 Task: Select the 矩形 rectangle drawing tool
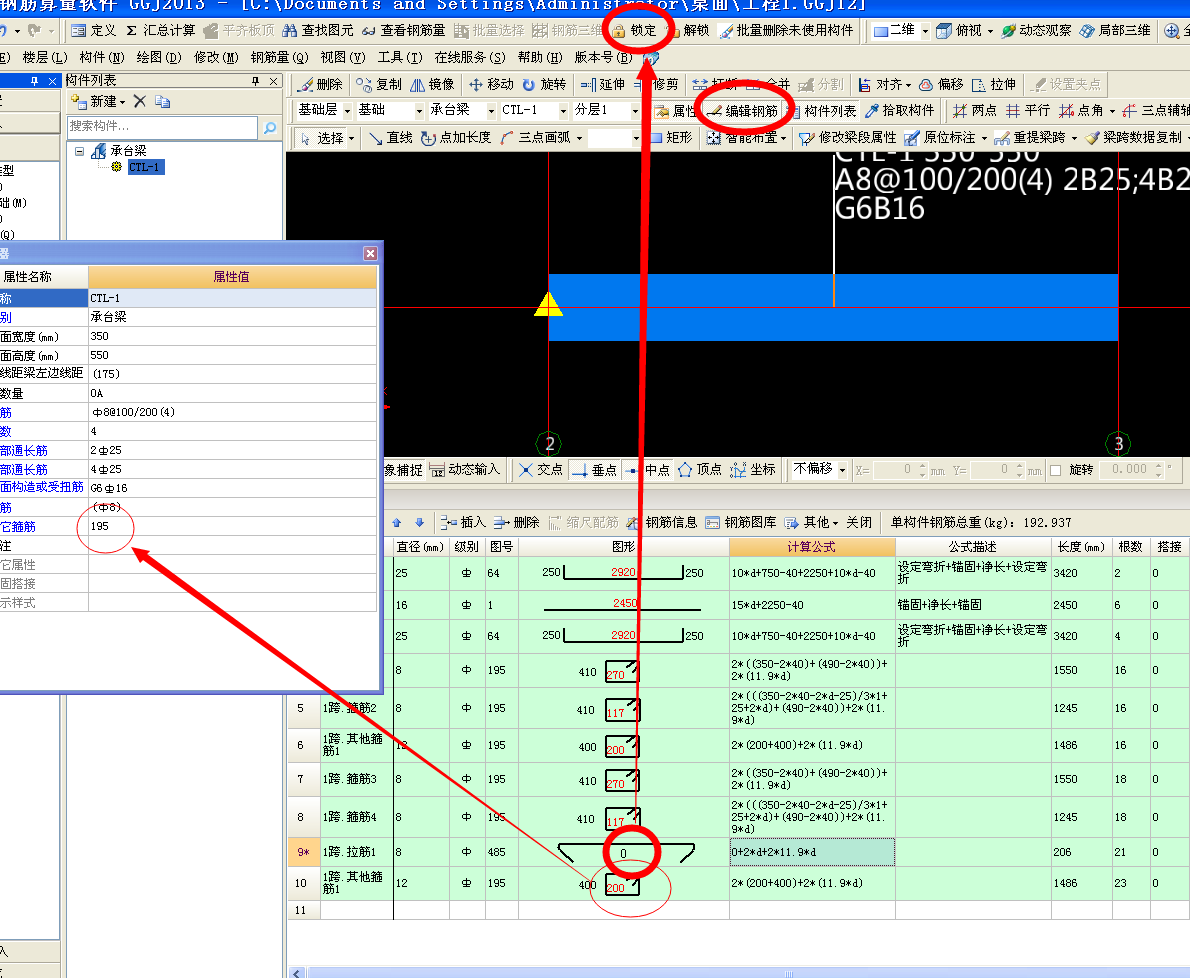click(670, 137)
